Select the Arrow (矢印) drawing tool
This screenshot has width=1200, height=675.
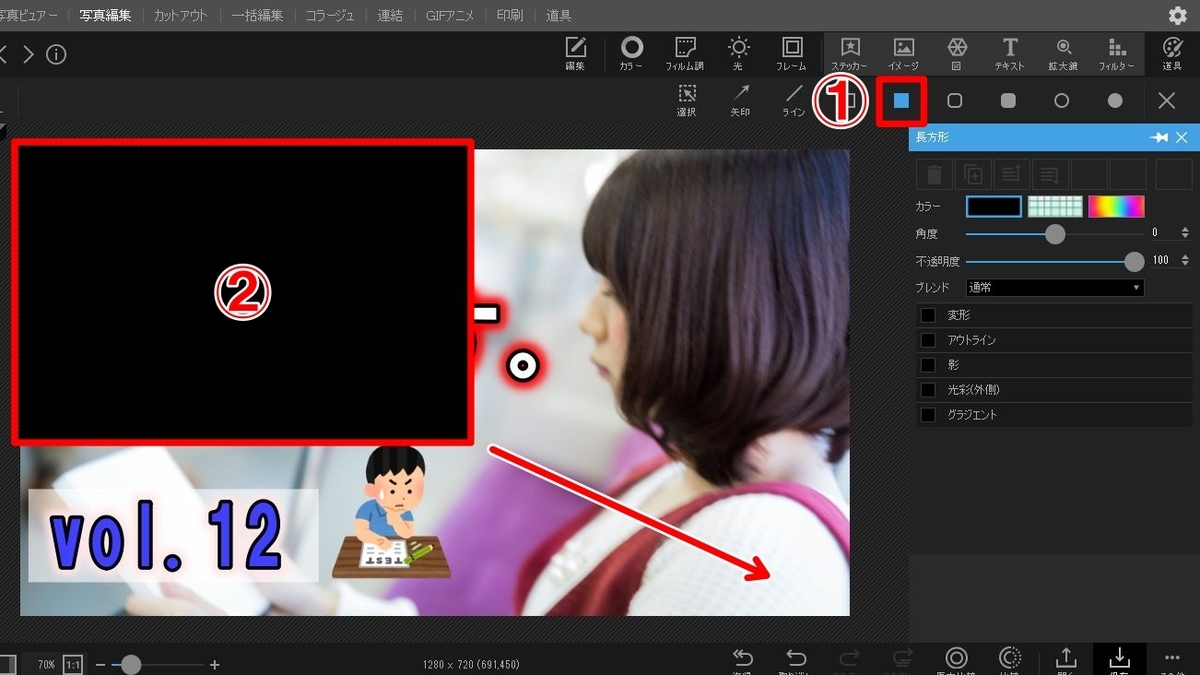click(x=740, y=98)
